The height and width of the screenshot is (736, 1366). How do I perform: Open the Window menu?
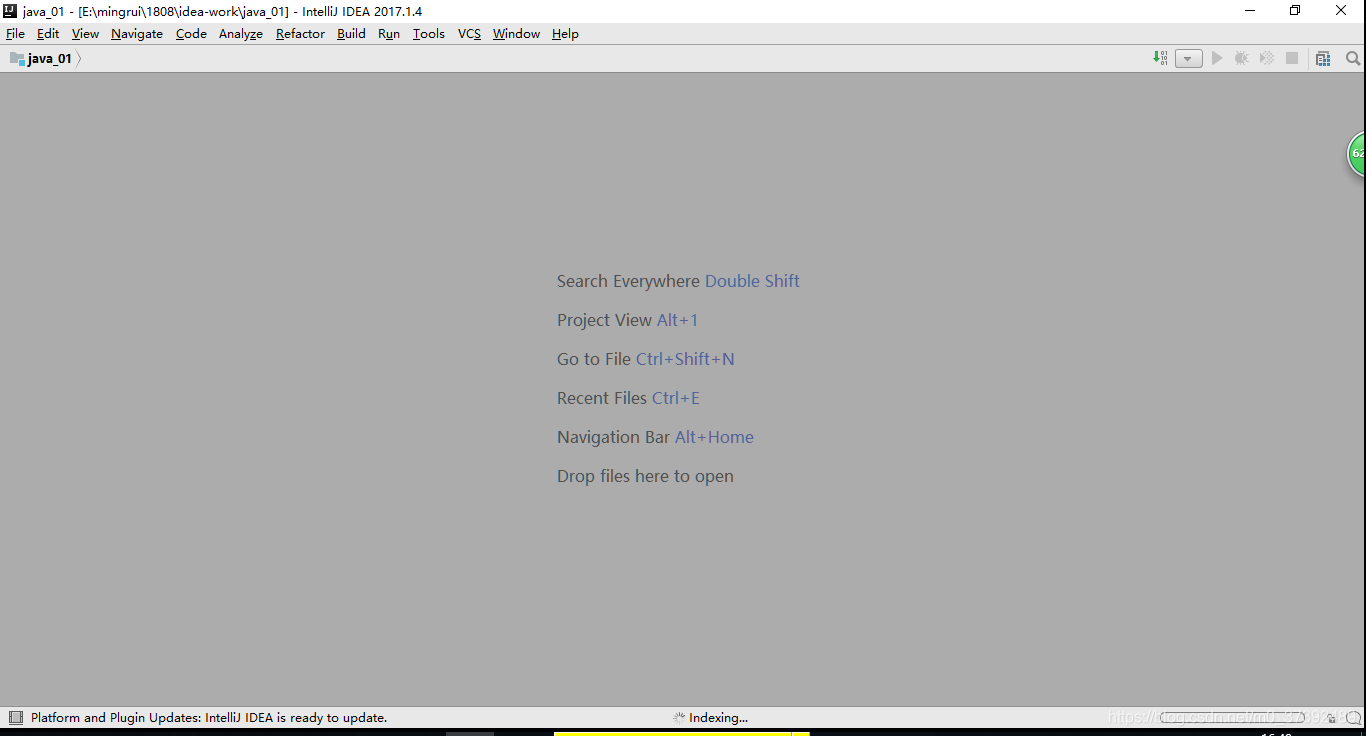[516, 33]
